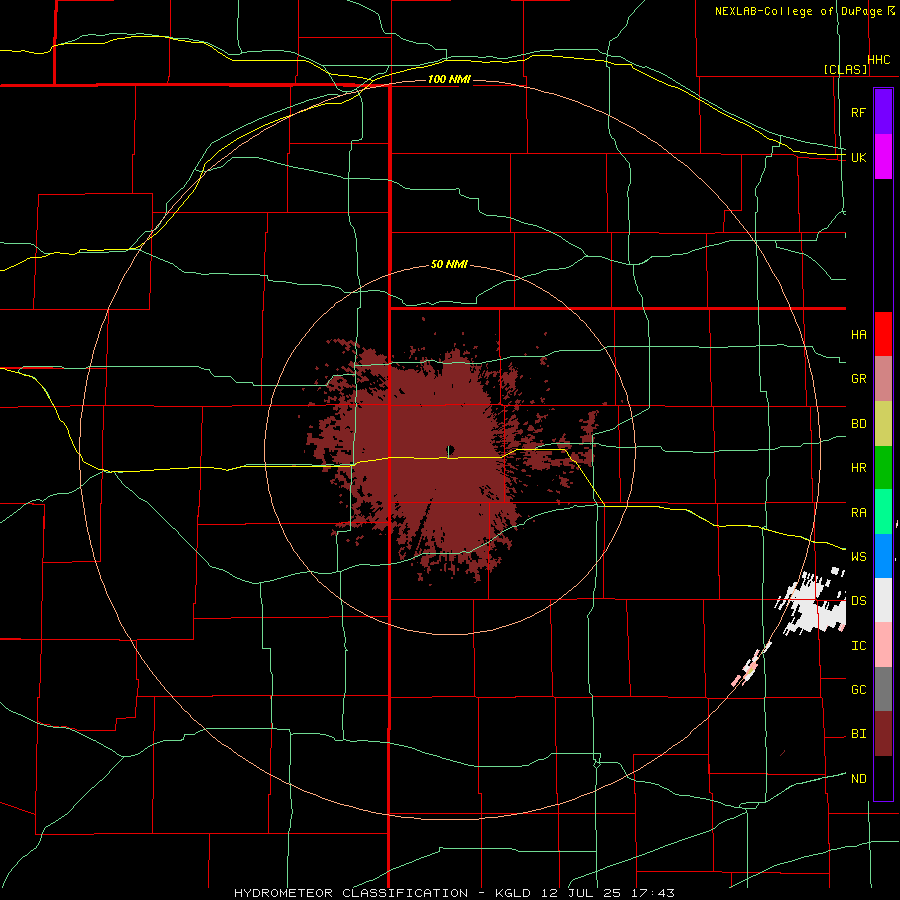Click the UK legend label

click(859, 157)
